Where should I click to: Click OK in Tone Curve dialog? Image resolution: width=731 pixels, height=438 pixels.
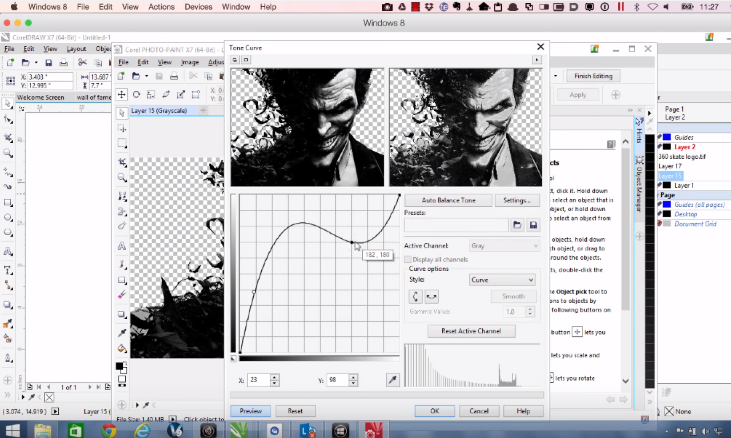click(x=434, y=411)
